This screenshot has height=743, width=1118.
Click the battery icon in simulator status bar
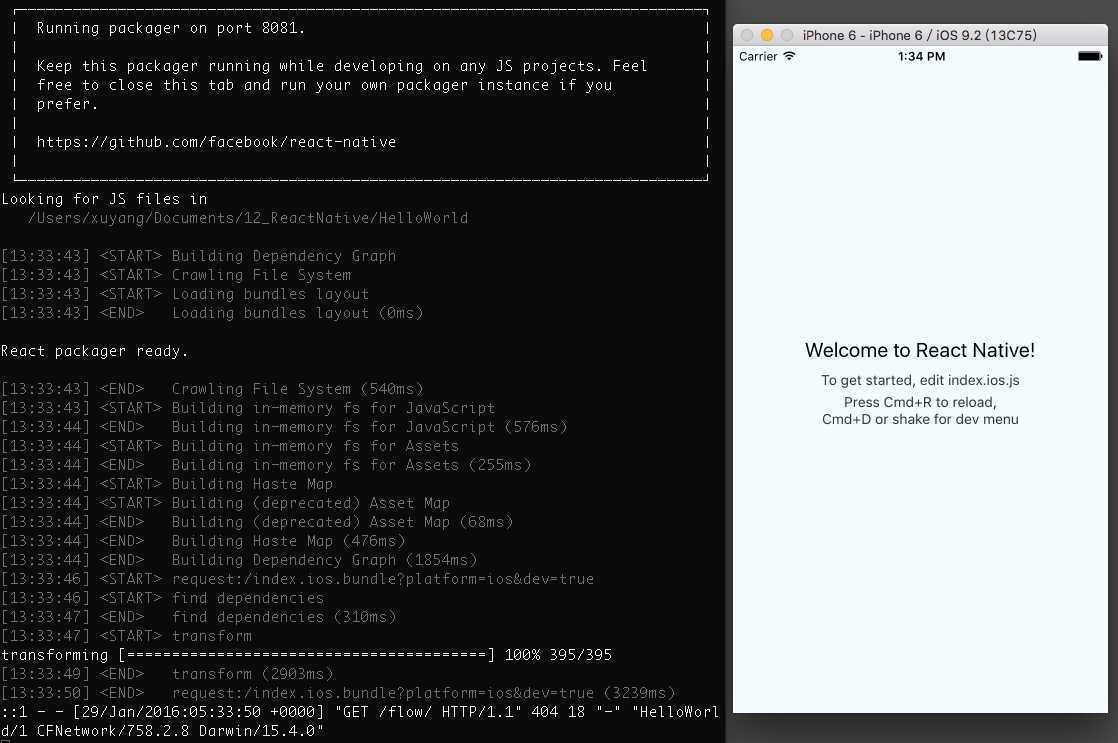(x=1089, y=56)
